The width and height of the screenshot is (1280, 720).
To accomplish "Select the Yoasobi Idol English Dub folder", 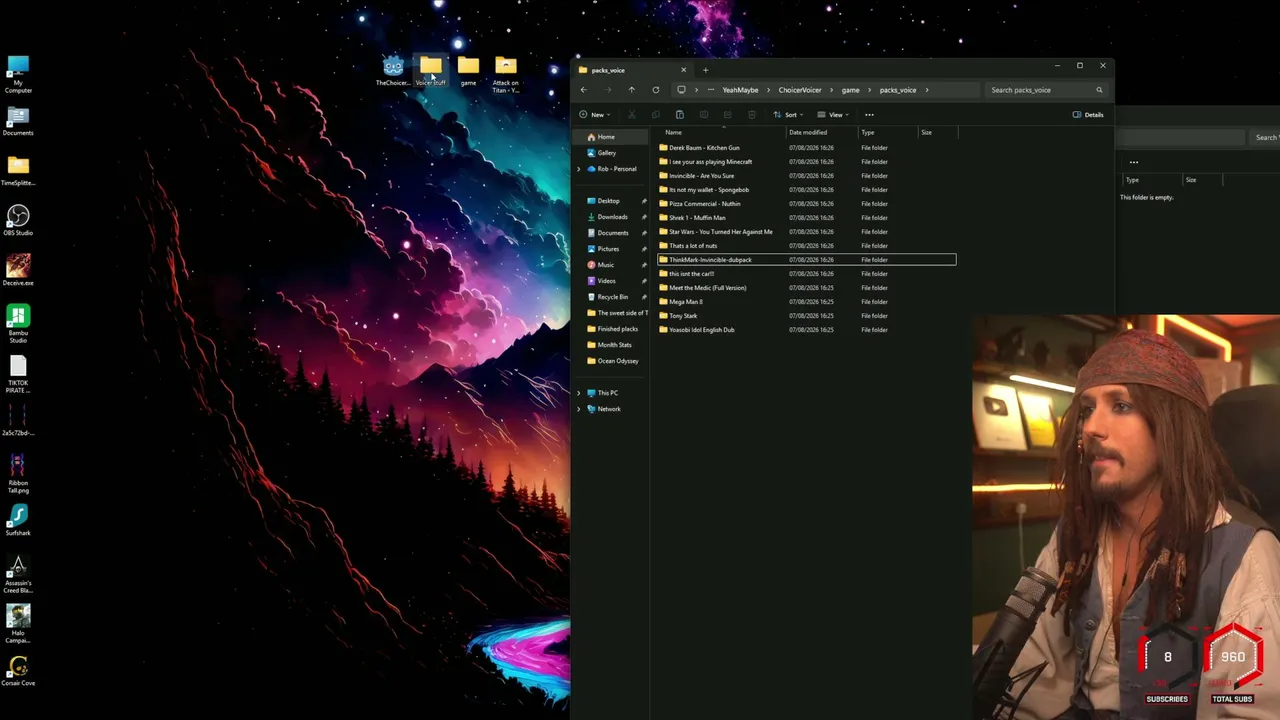I will (x=806, y=330).
